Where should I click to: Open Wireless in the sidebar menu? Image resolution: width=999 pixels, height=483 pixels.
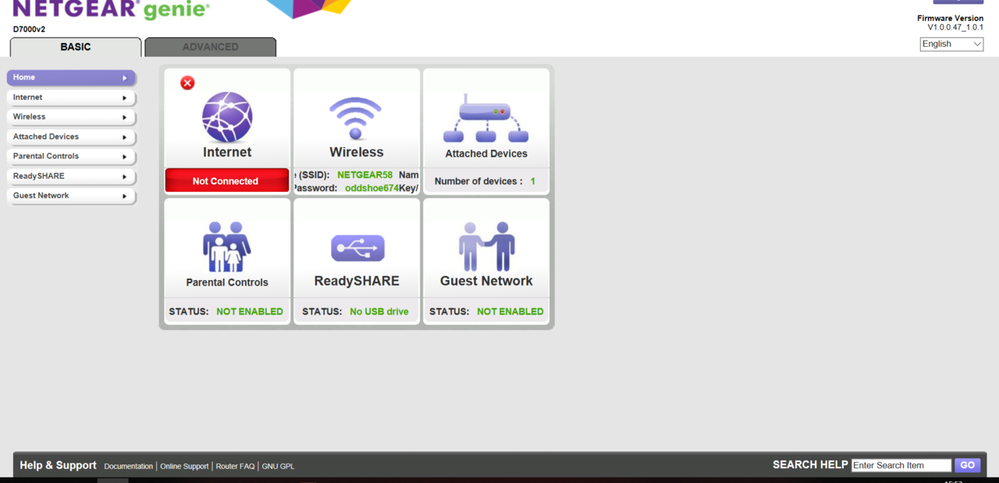(x=71, y=117)
